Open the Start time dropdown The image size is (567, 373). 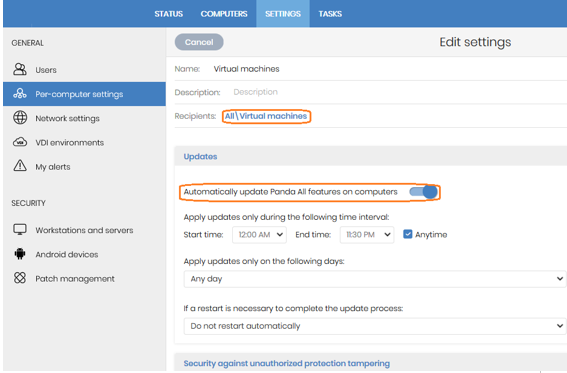[x=259, y=235]
